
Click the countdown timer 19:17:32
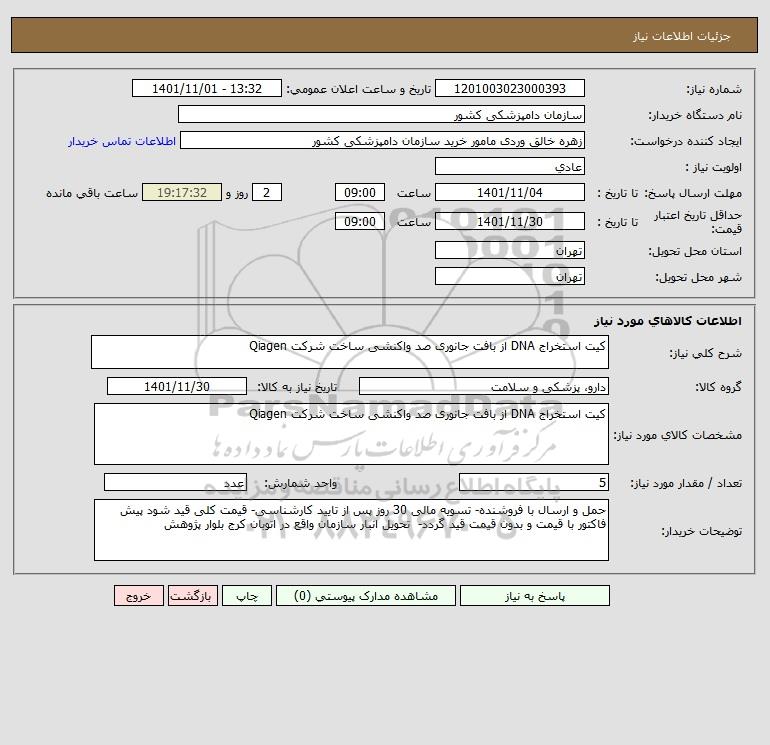click(x=182, y=193)
